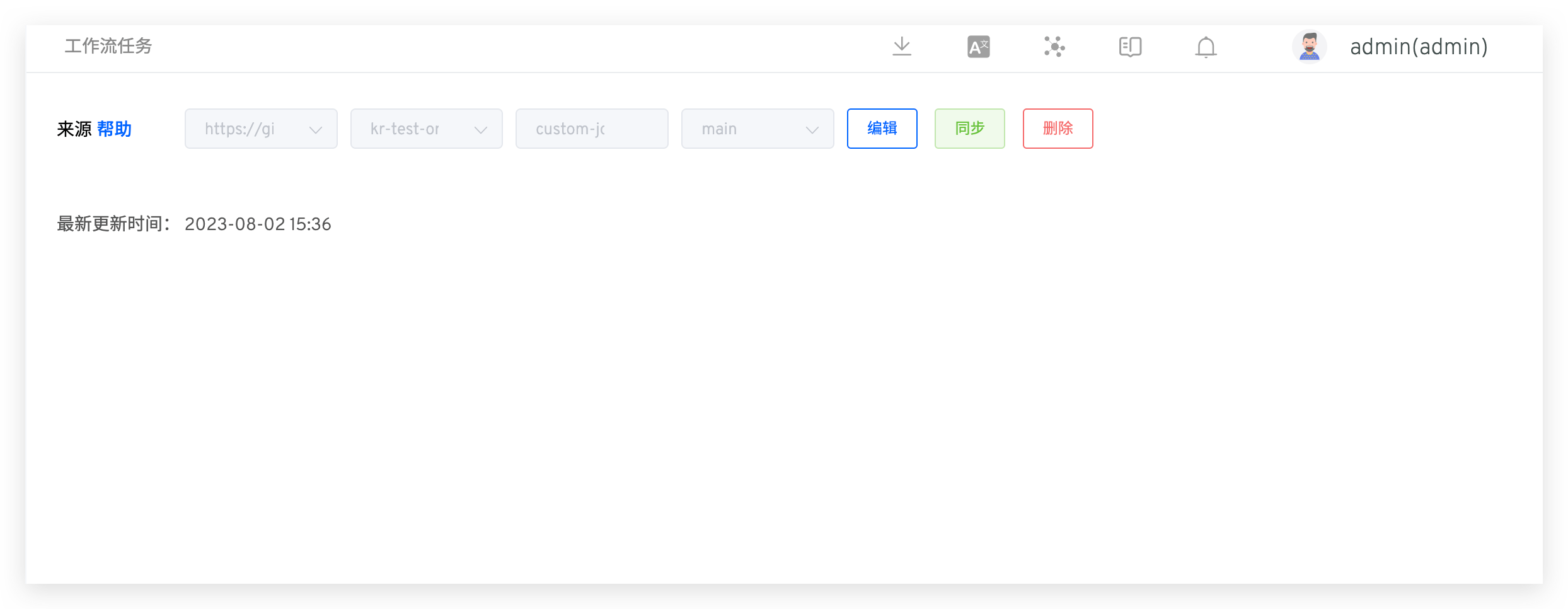Click the chevron arrow in the https://gi box
Image resolution: width=1568 pixels, height=609 pixels.
[x=316, y=130]
